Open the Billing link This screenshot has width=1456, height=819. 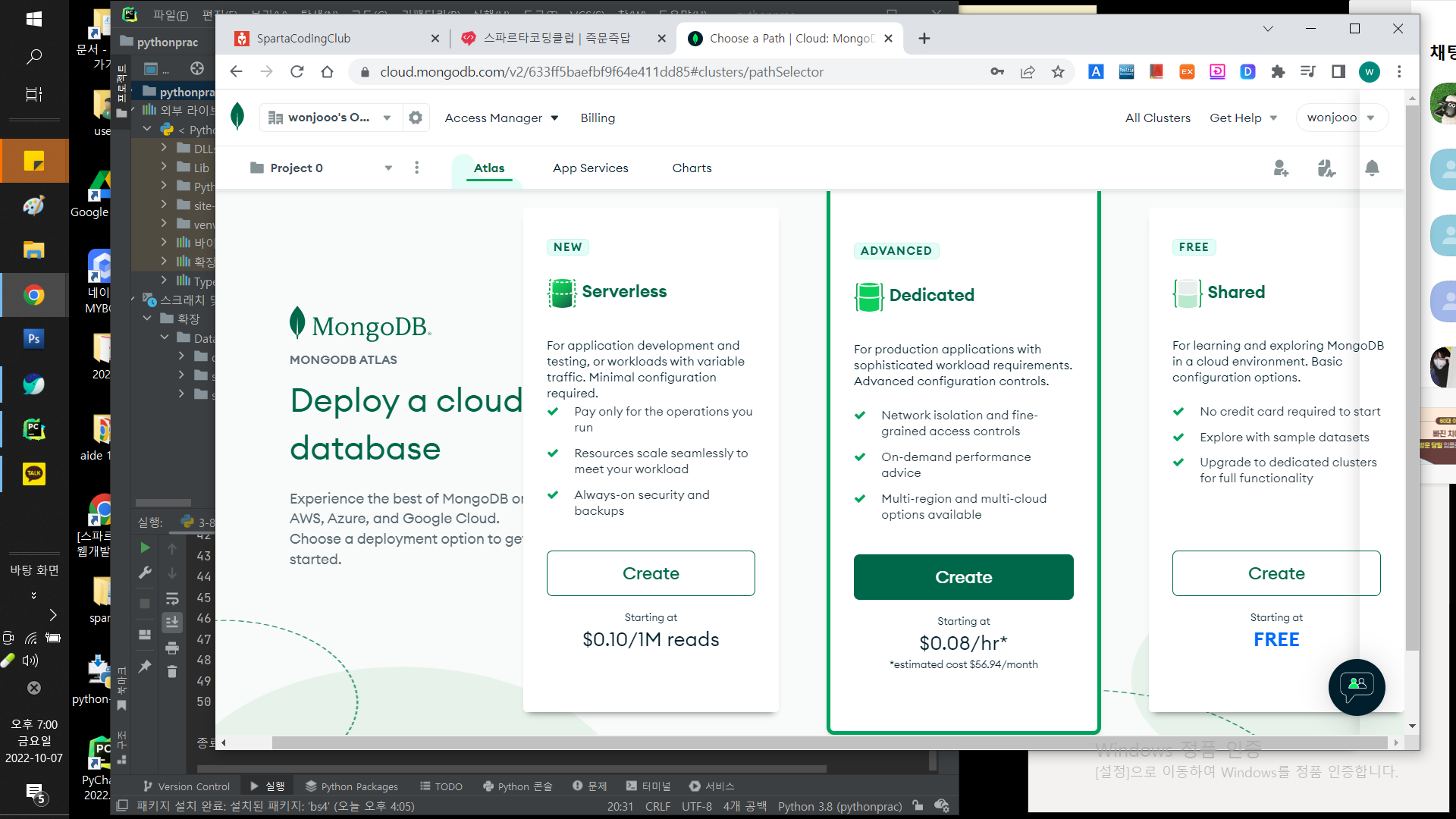(598, 118)
